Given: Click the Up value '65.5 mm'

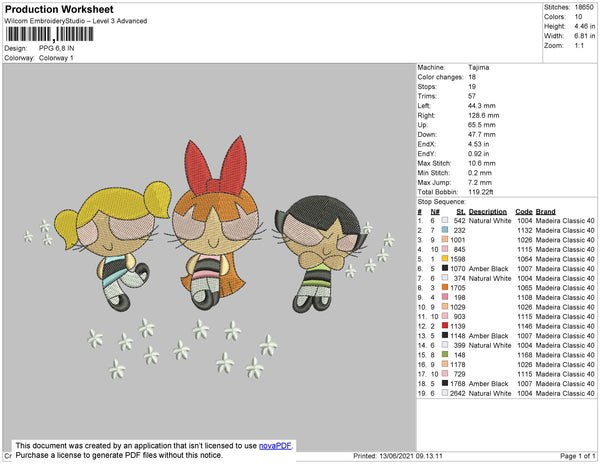Looking at the screenshot, I should 482,125.
